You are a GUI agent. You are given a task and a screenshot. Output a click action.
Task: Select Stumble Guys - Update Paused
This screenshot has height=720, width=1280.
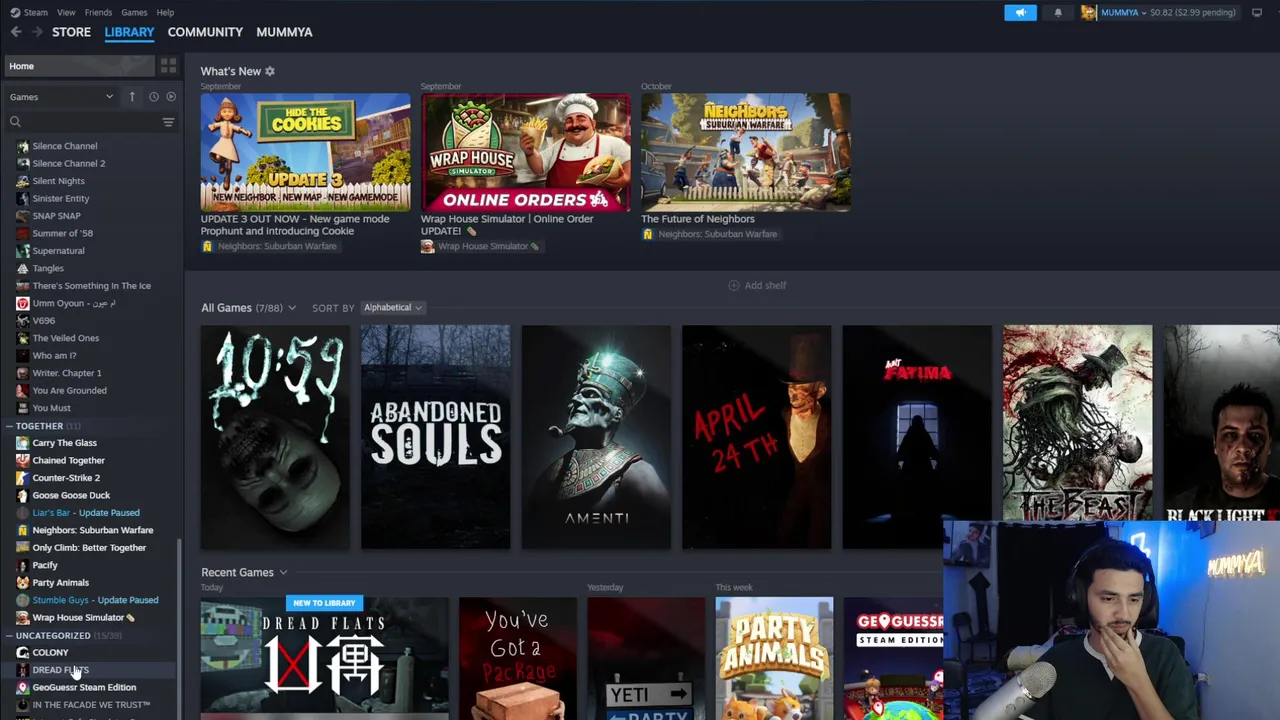click(95, 600)
